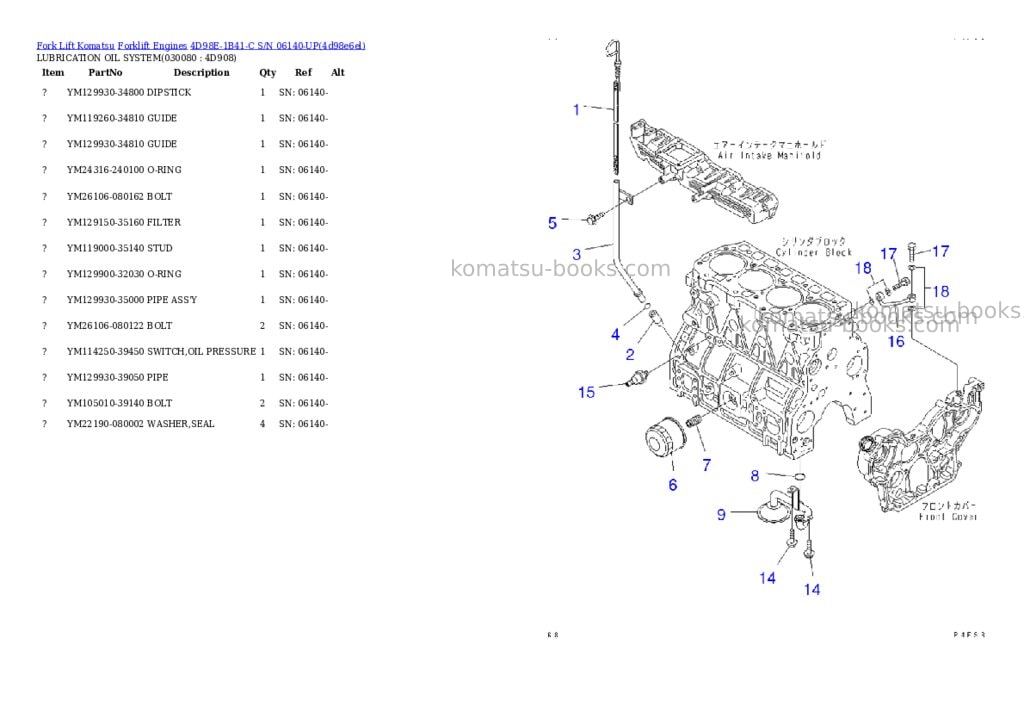Click the PartNo column header
Viewport: 1024px width, 725px height.
tap(105, 72)
